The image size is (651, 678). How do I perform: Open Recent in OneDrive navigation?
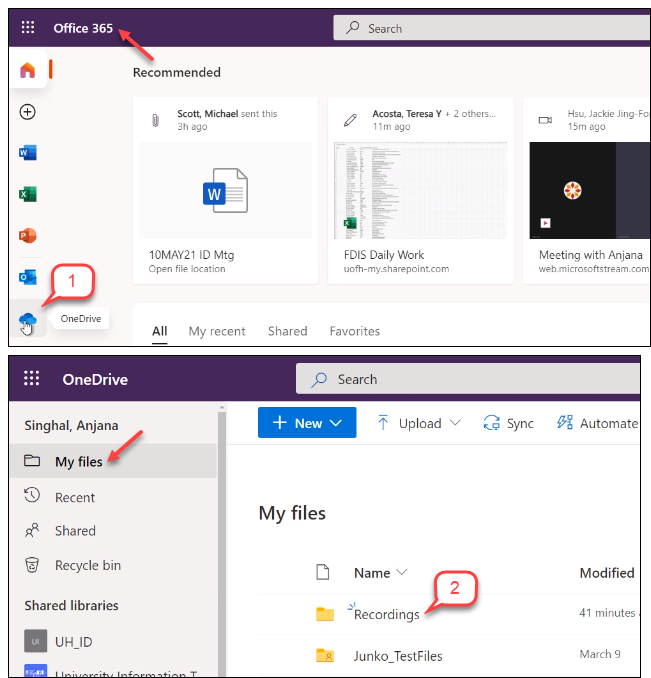[x=75, y=497]
